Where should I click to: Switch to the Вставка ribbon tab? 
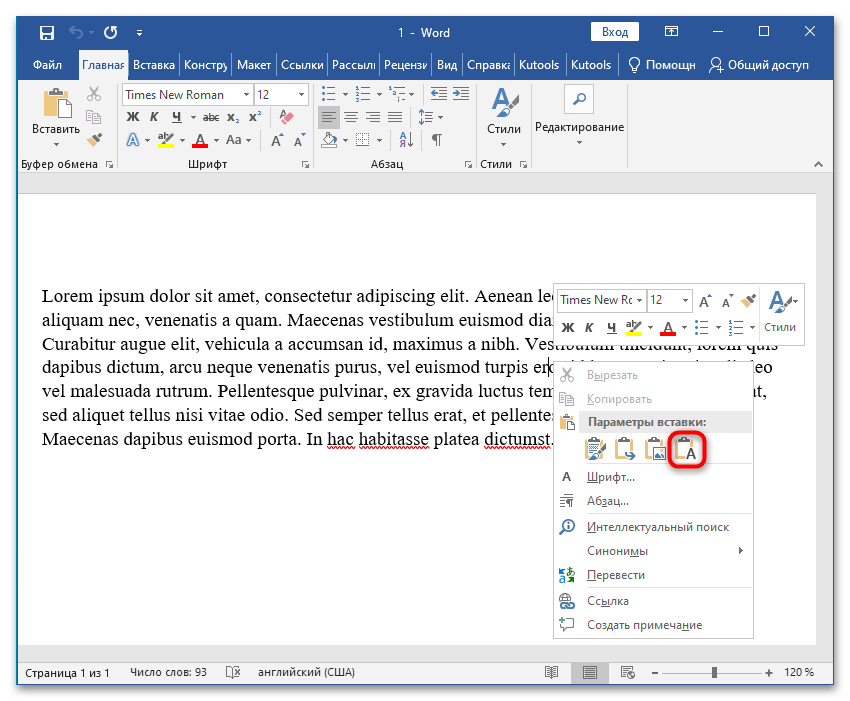click(x=154, y=65)
